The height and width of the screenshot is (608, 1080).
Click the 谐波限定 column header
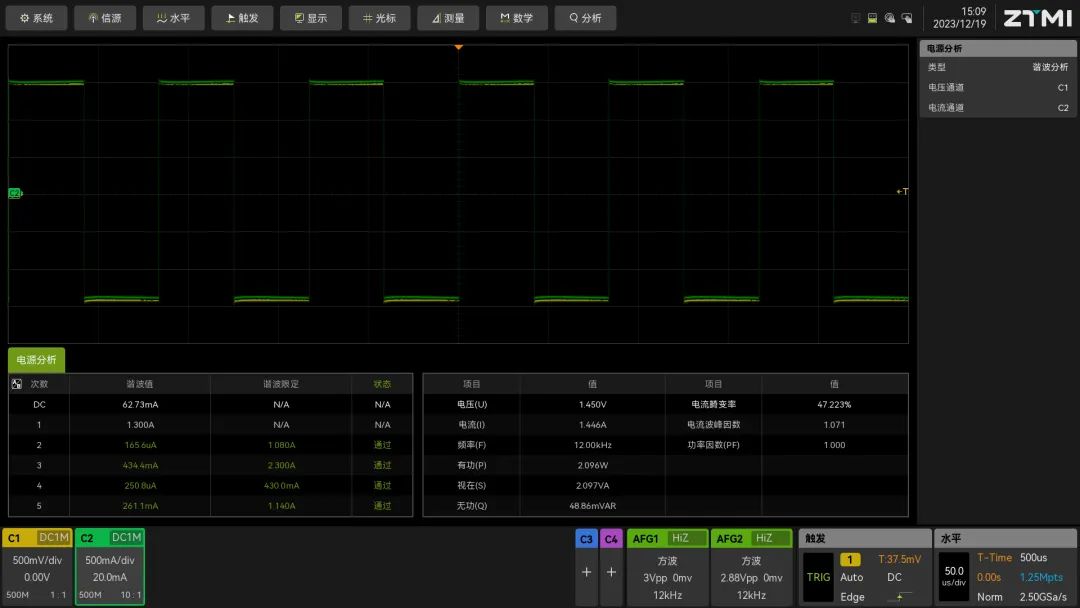(x=281, y=384)
